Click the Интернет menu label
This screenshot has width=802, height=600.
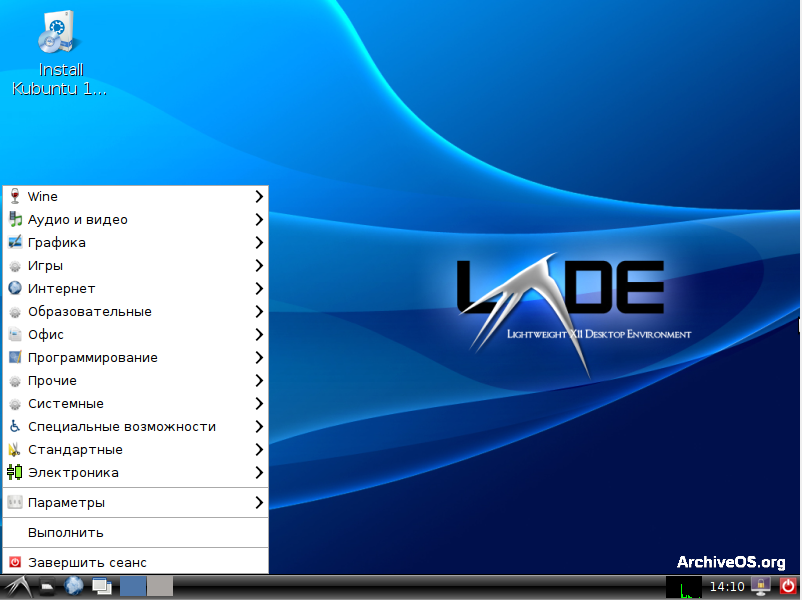pyautogui.click(x=61, y=289)
